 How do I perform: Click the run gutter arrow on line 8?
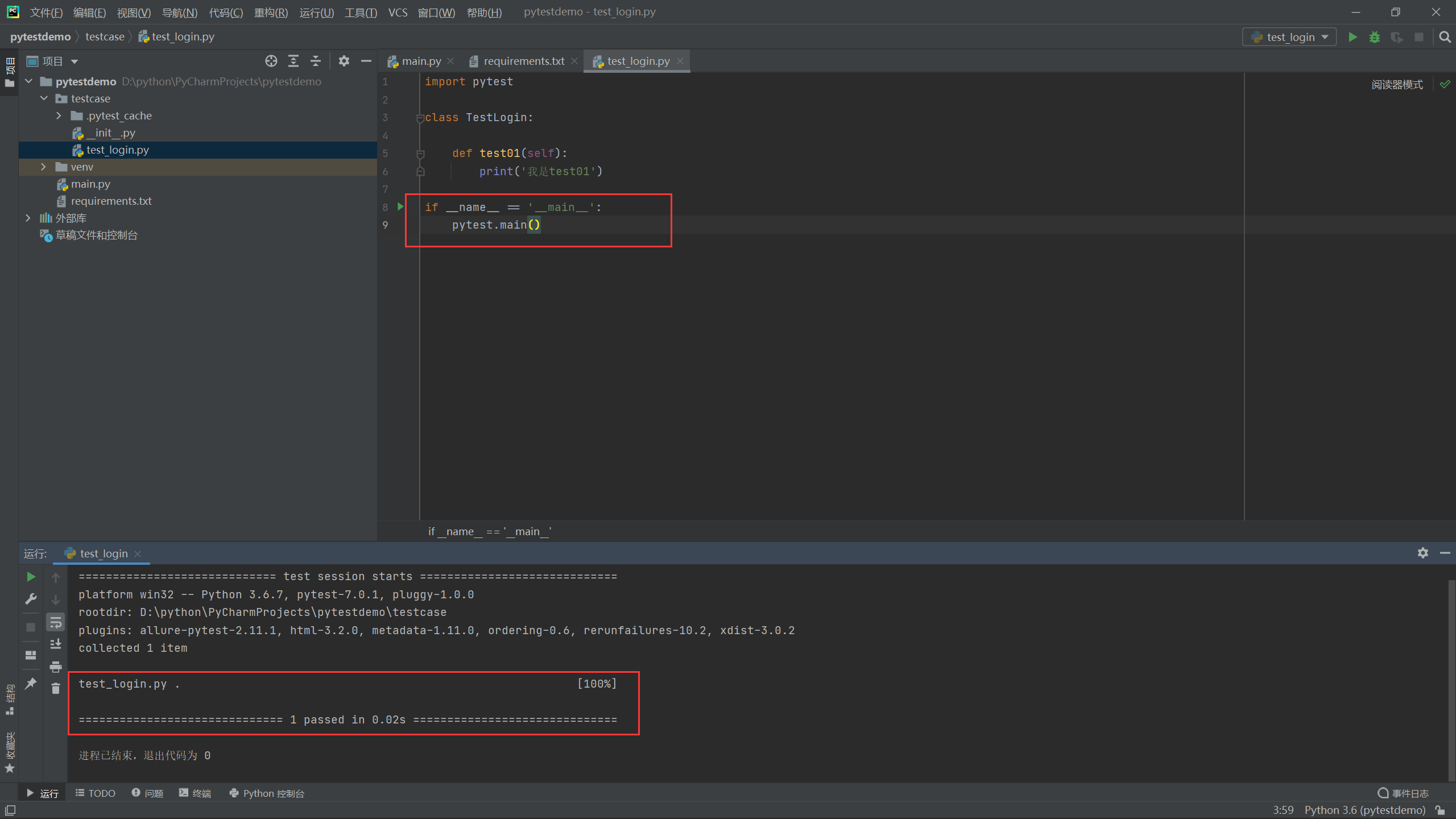click(x=400, y=206)
